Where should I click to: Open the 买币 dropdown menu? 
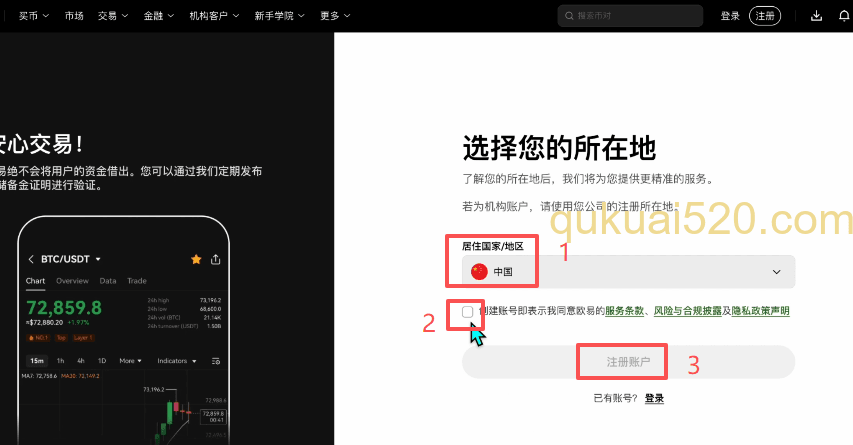[x=34, y=16]
